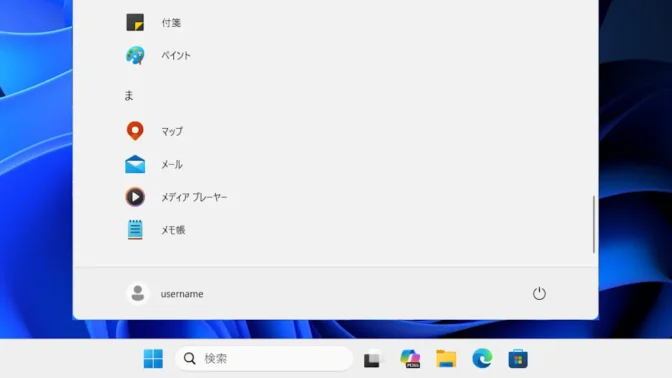This screenshot has width=672, height=378.
Task: Click the magnifier icon in search box
Action: 189,358
